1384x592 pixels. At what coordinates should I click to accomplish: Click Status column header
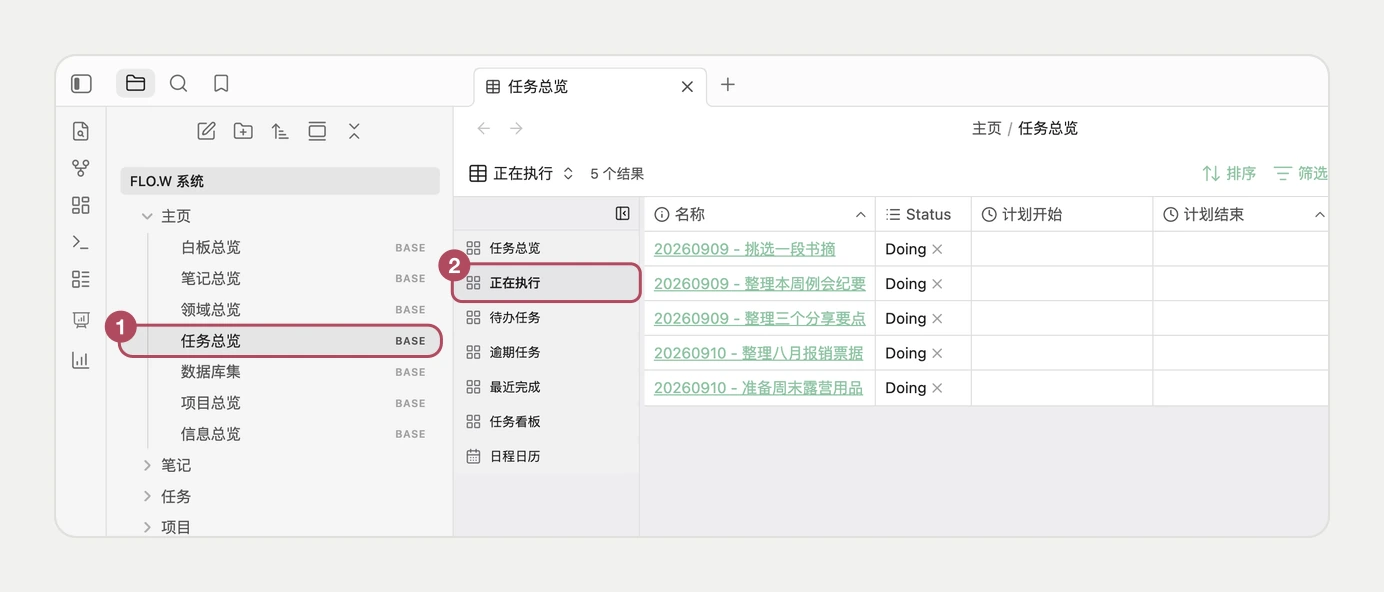(x=923, y=214)
